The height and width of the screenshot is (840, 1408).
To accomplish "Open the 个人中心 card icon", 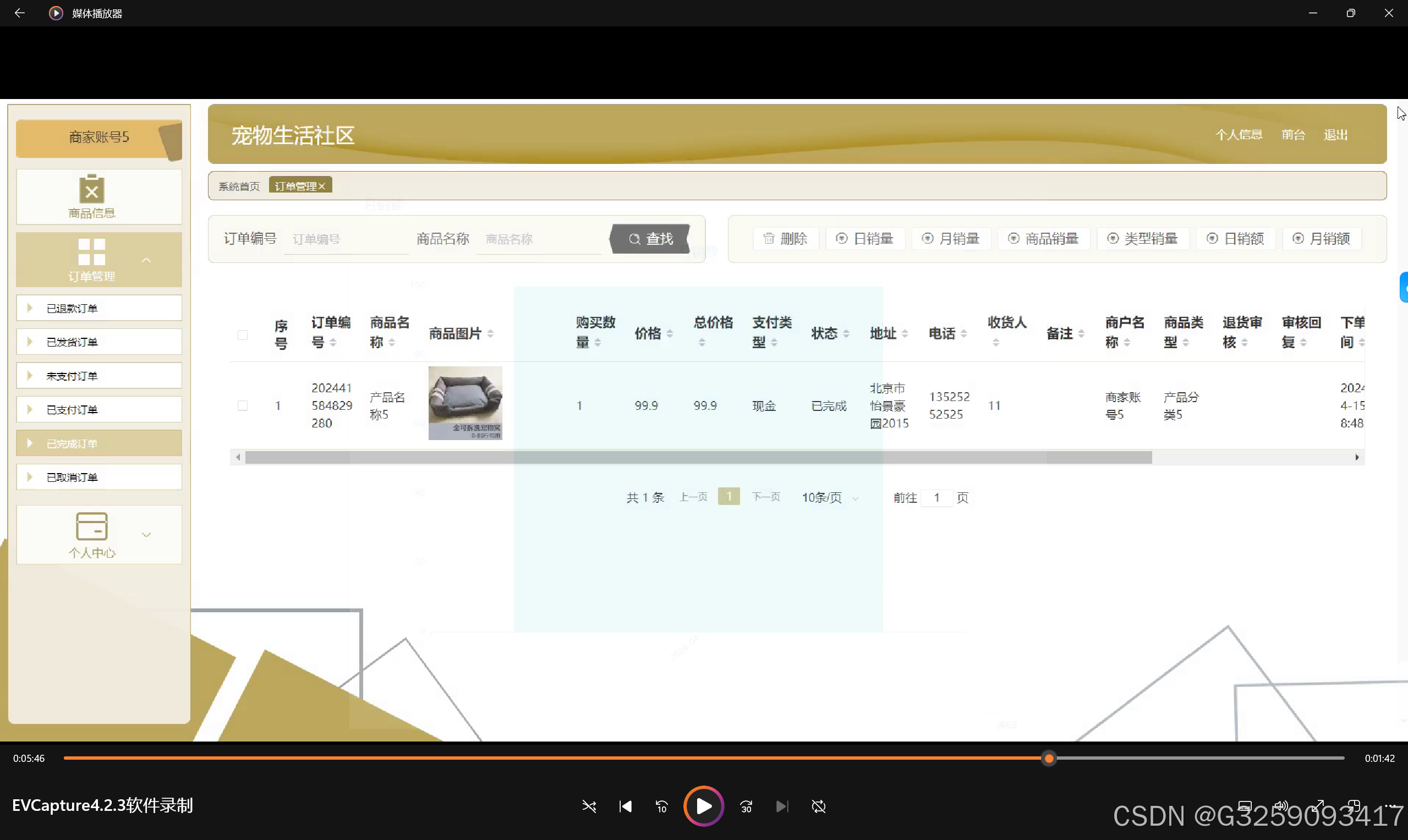I will tap(92, 526).
